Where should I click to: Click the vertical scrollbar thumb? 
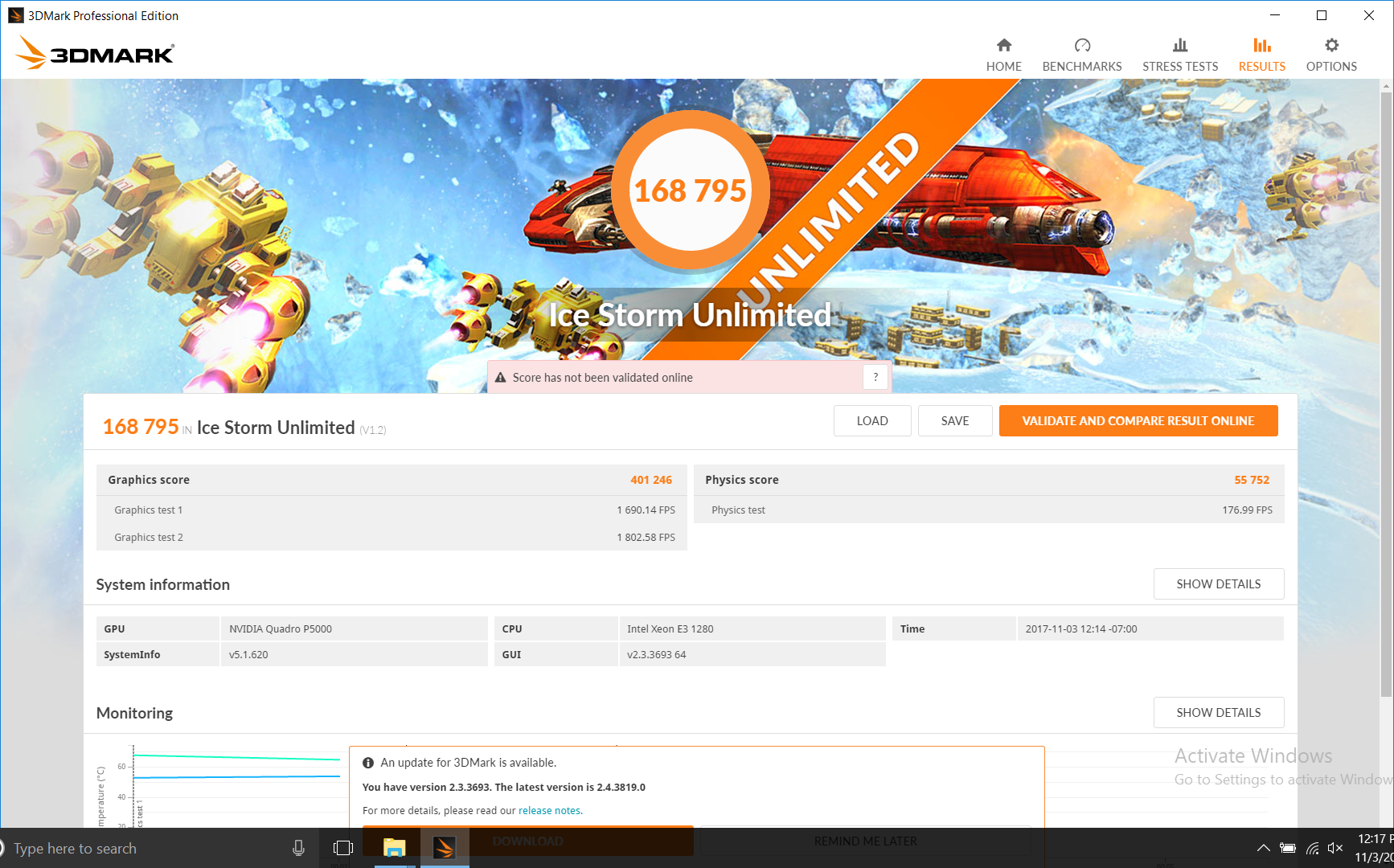coord(1387,394)
